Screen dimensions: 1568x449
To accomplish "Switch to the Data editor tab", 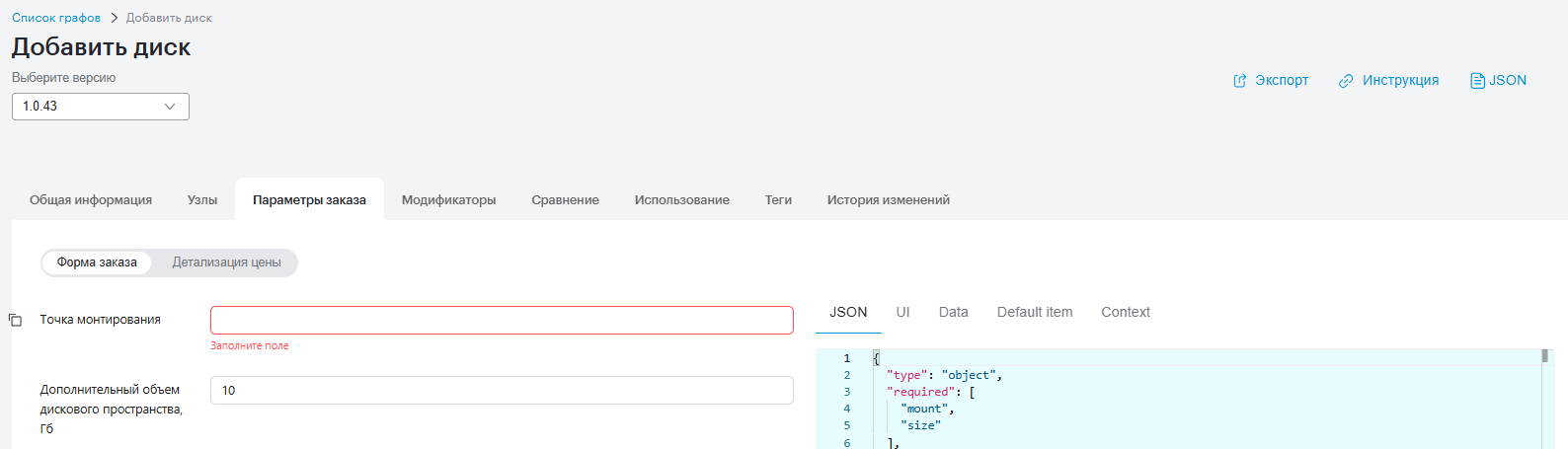I will (953, 313).
